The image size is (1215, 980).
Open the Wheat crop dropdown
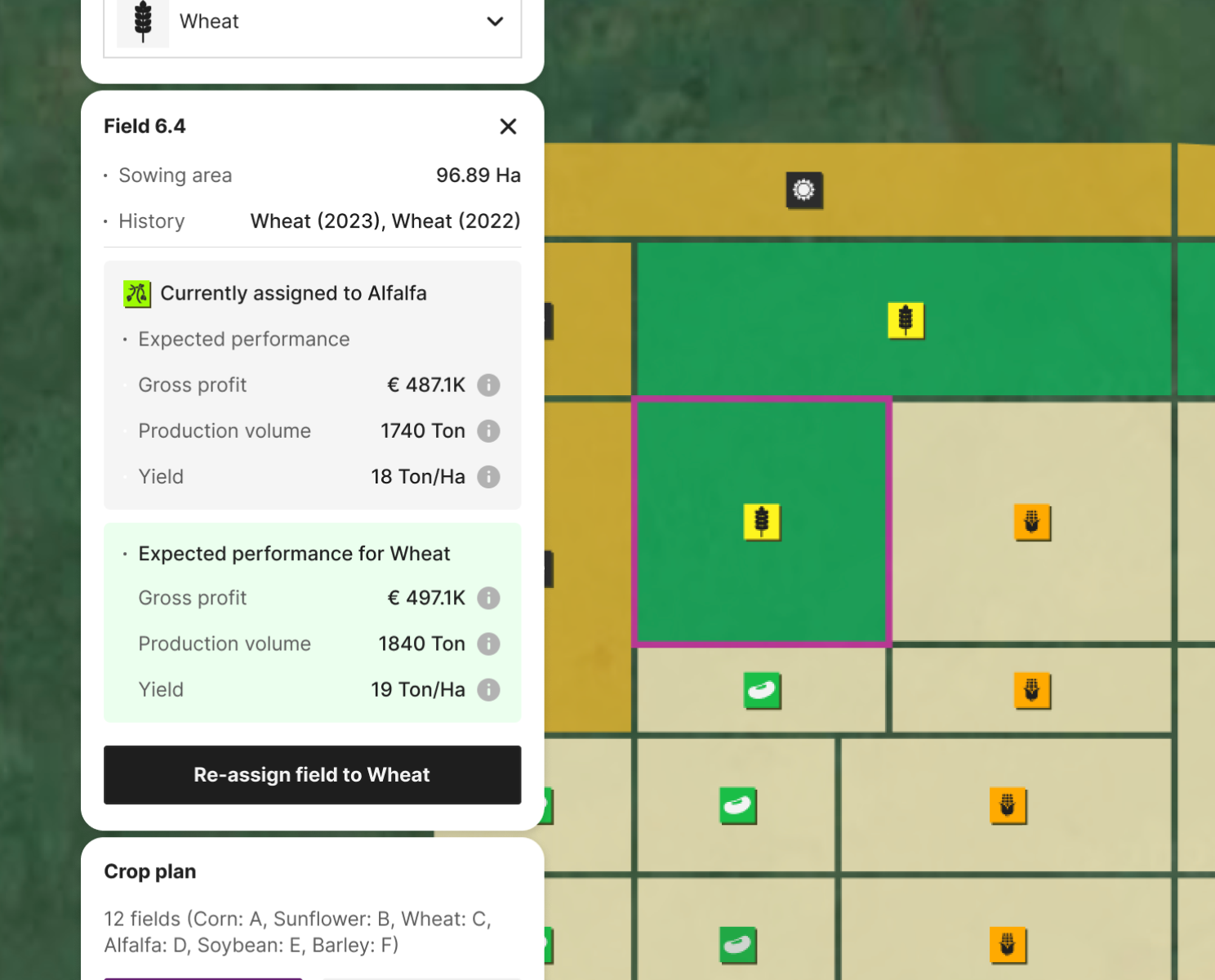(312, 22)
